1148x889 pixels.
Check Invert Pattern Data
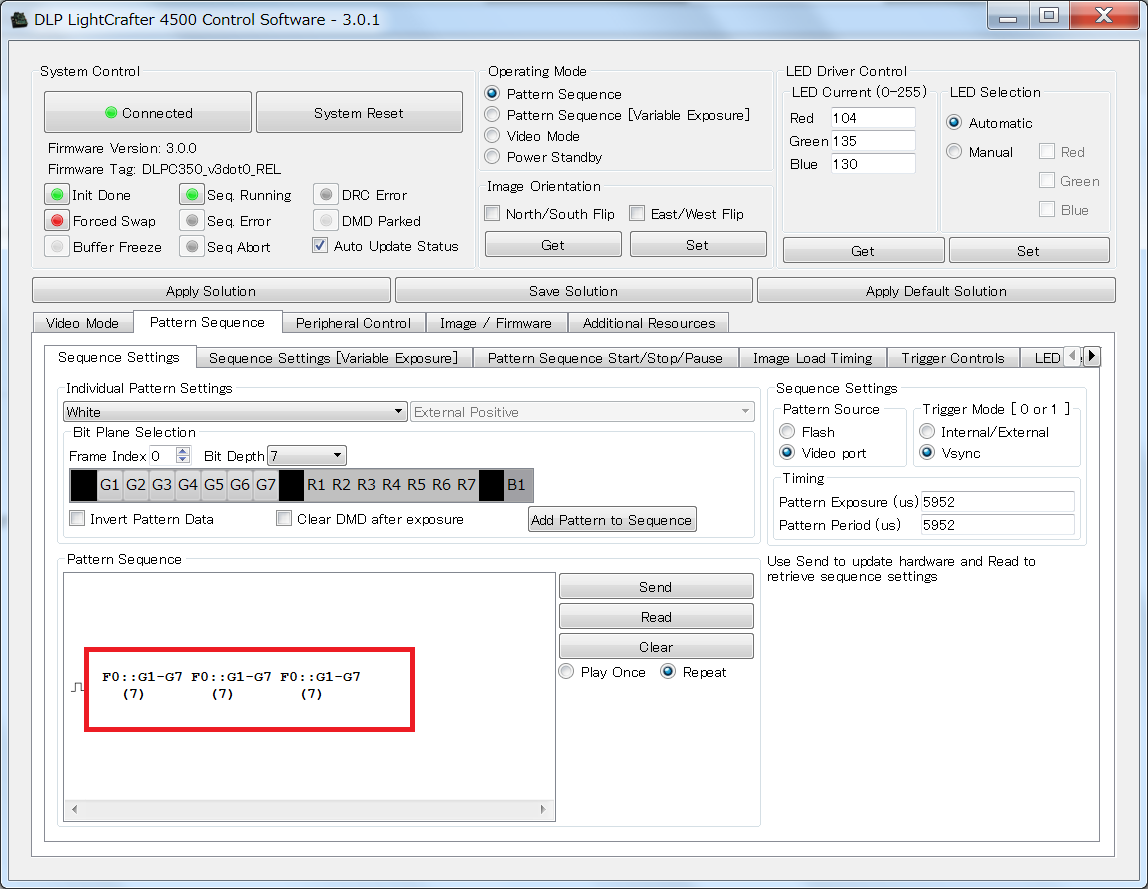pyautogui.click(x=77, y=518)
